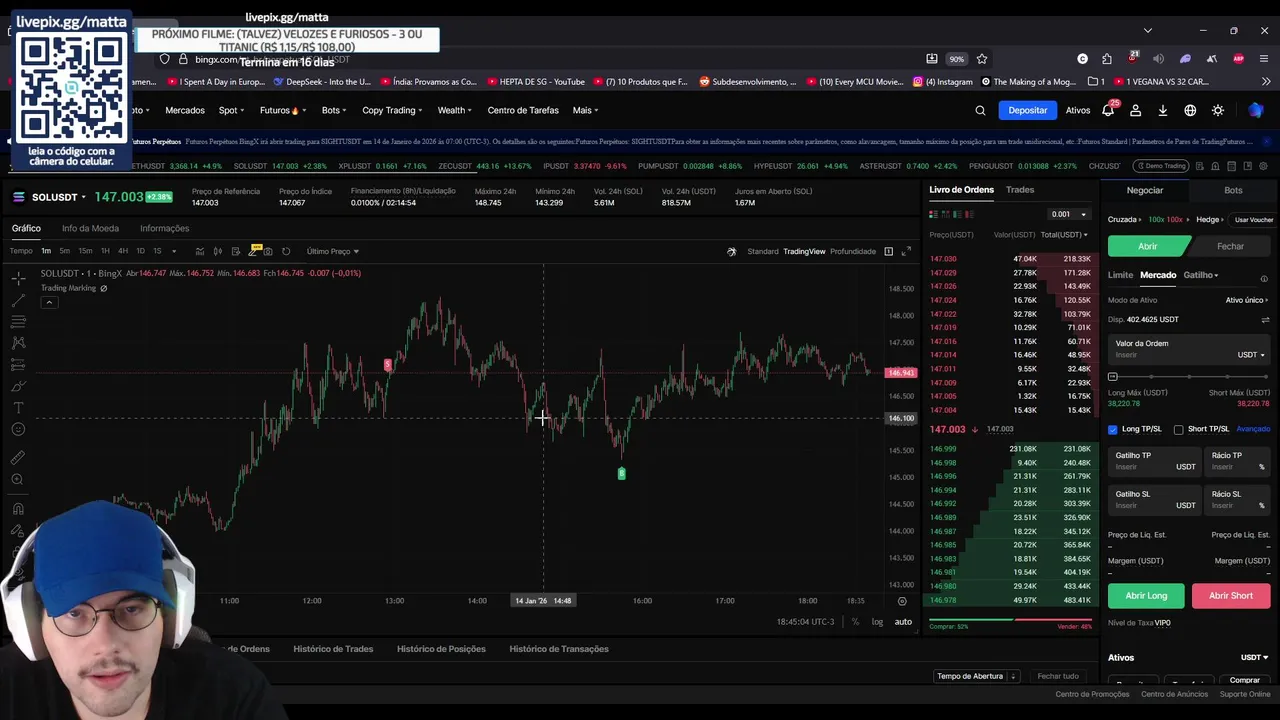1280x720 pixels.
Task: Click the Abrir Long button
Action: tap(1146, 596)
